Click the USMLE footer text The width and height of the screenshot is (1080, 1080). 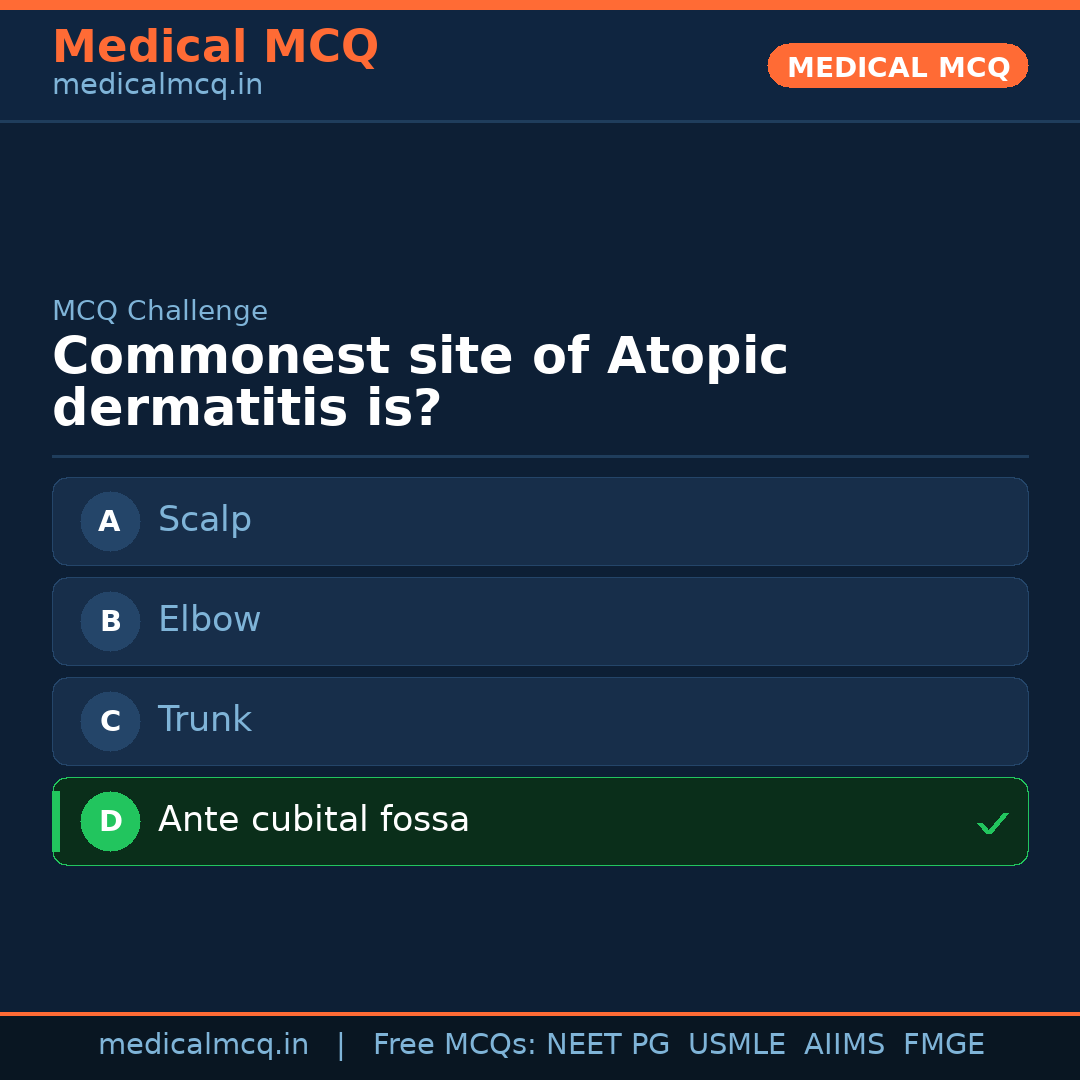click(736, 1045)
